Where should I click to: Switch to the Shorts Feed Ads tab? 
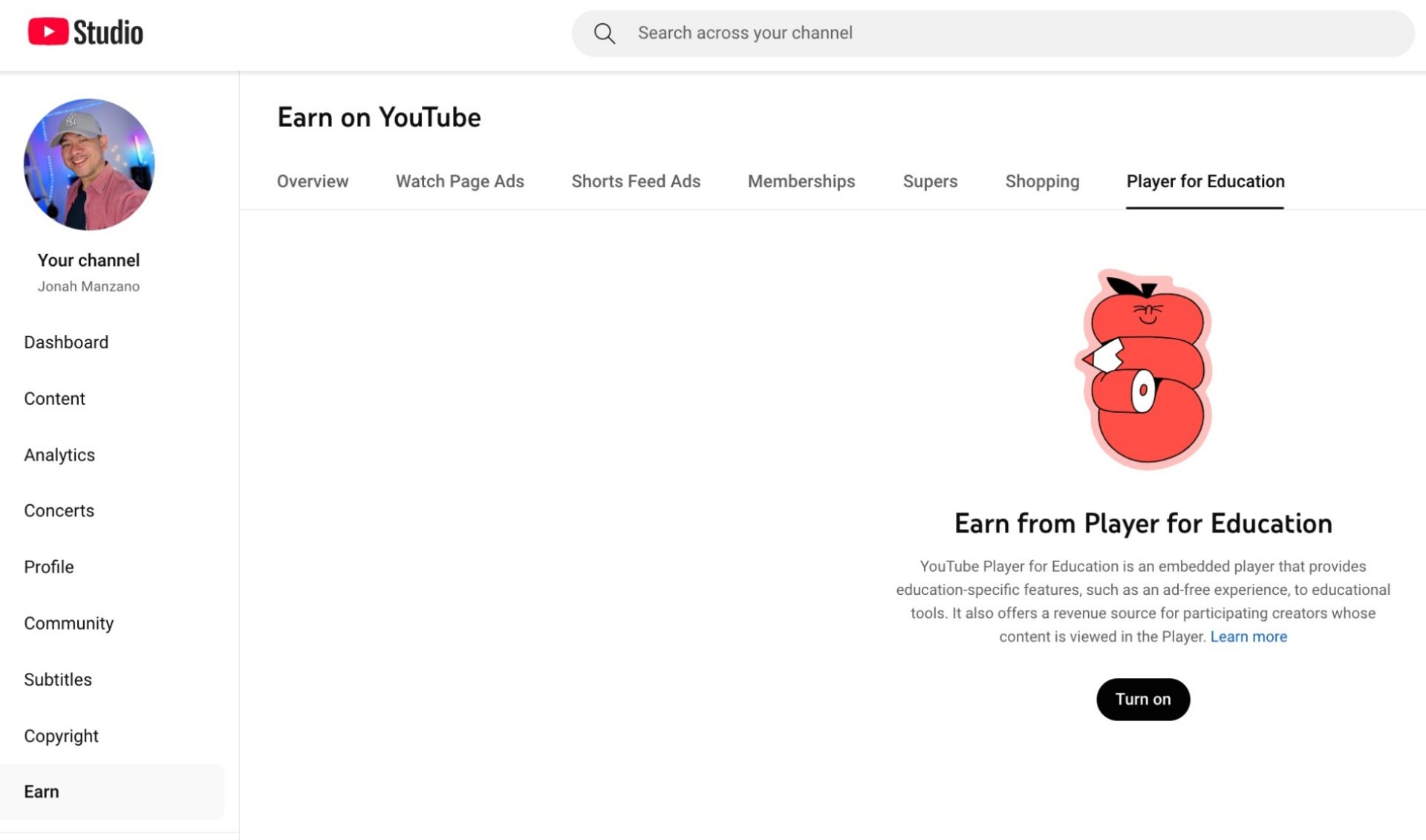(x=636, y=181)
